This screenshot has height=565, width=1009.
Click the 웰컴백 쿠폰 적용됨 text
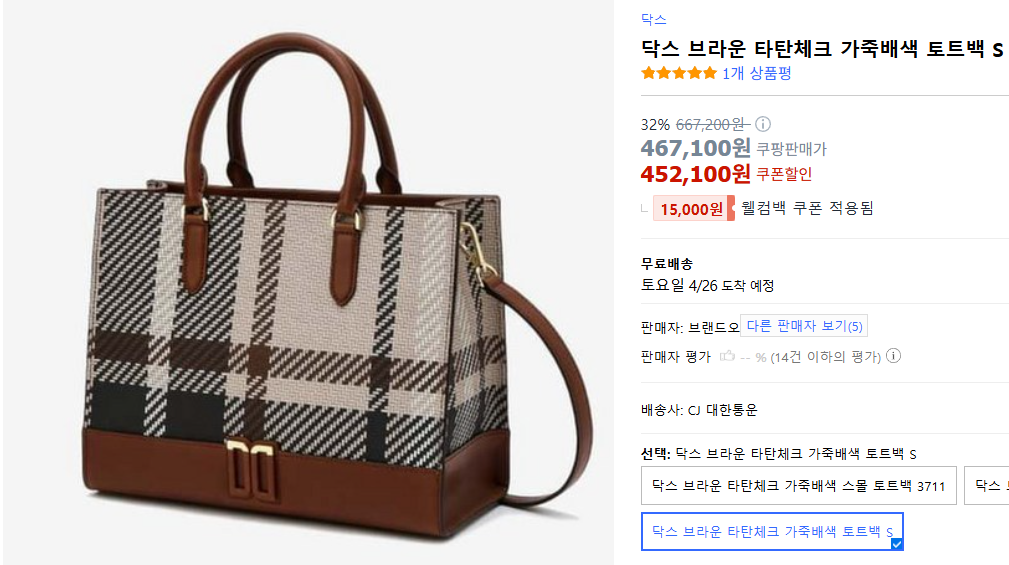[x=807, y=208]
